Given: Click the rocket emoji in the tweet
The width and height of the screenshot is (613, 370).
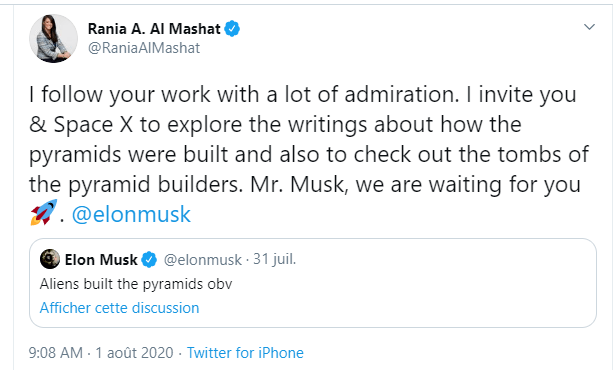Looking at the screenshot, I should [44, 212].
